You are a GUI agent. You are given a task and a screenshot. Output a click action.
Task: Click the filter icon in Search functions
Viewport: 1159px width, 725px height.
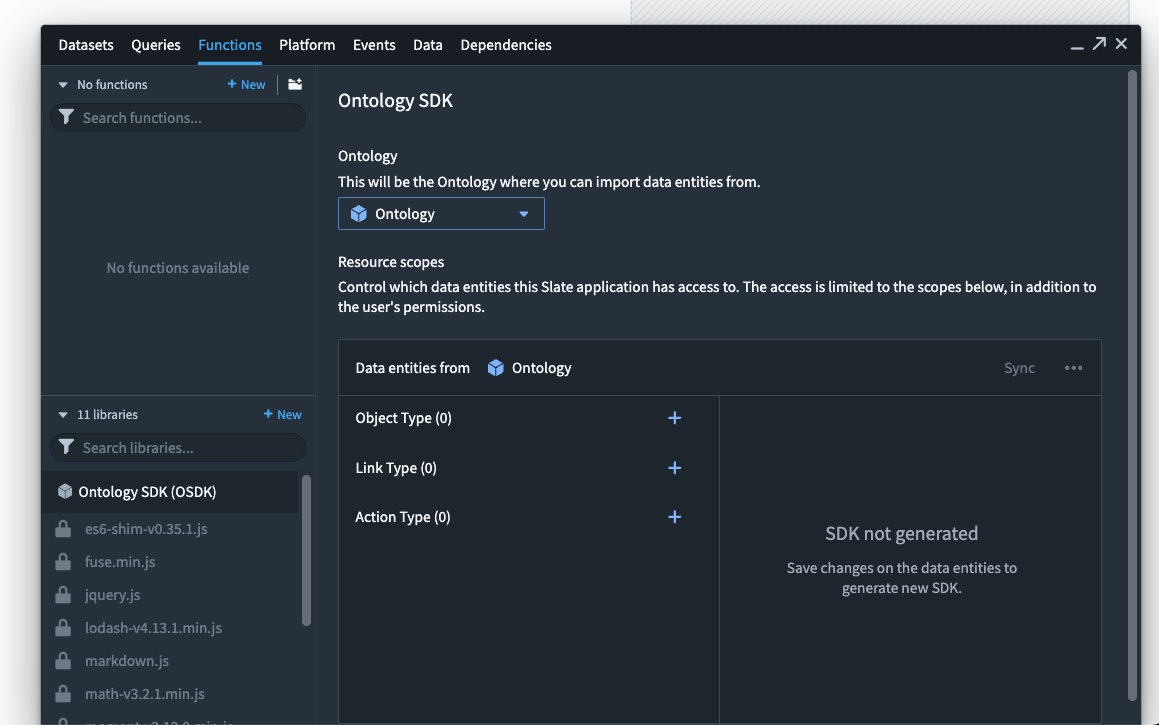[66, 117]
